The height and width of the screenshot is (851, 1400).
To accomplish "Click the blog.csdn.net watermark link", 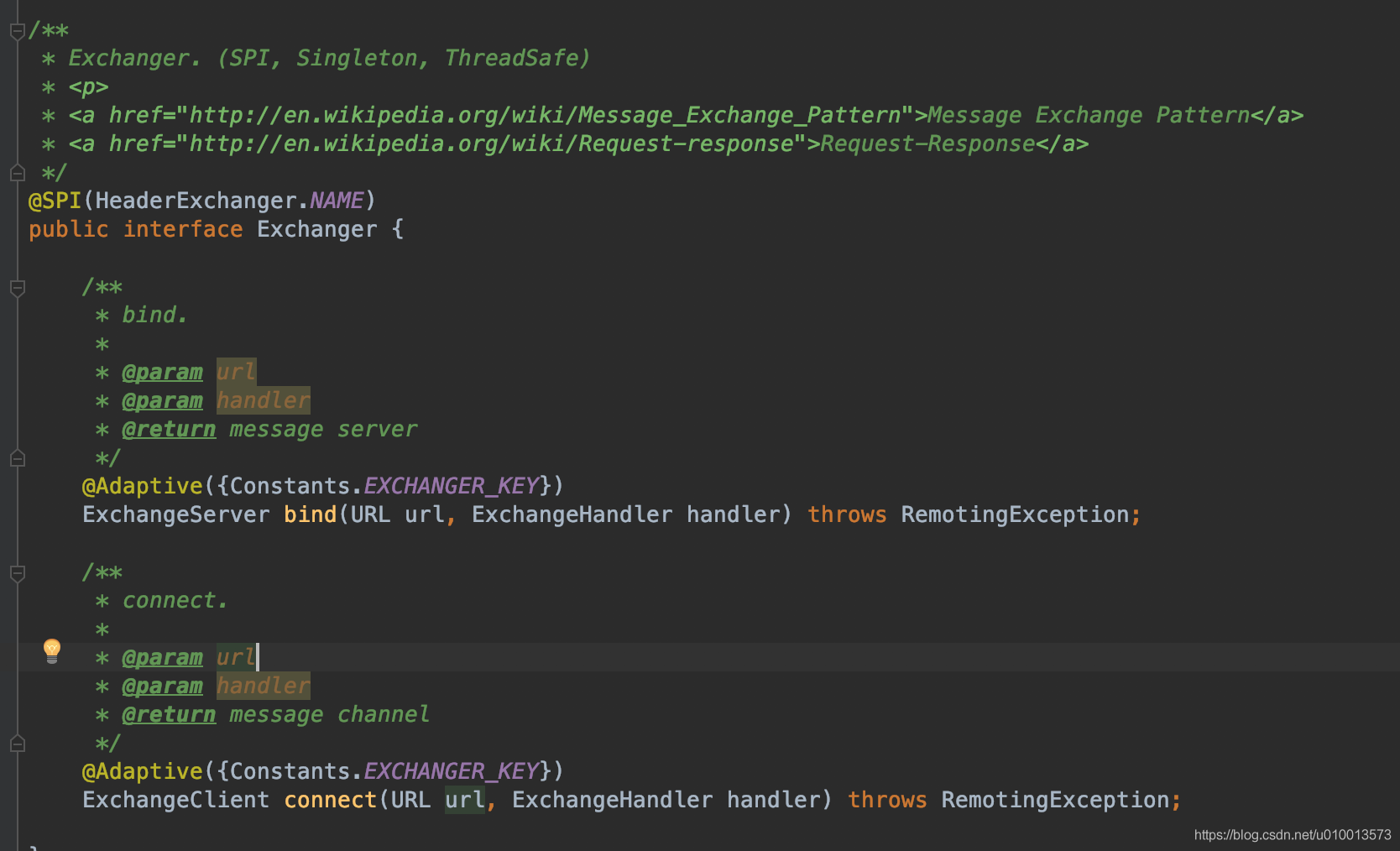I will tap(1292, 834).
